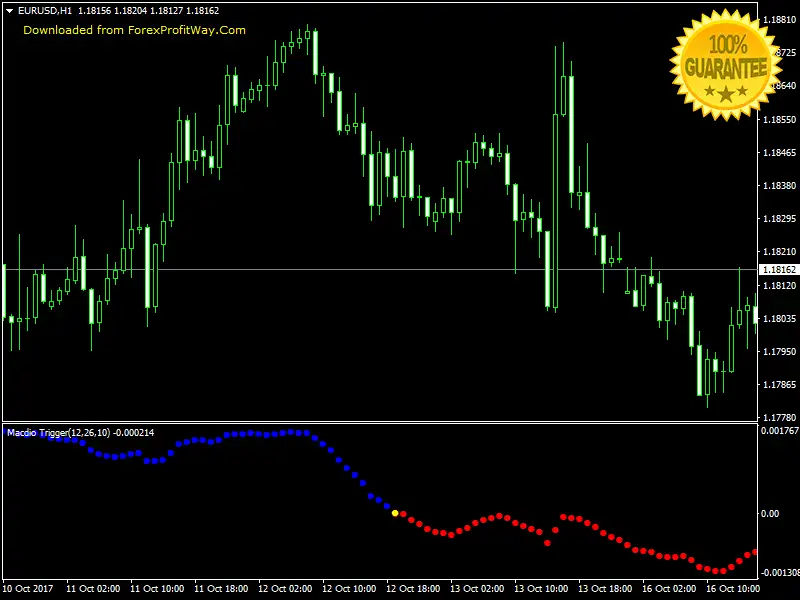800x600 pixels.
Task: Click the 1.17950 price axis label
Action: [x=779, y=352]
